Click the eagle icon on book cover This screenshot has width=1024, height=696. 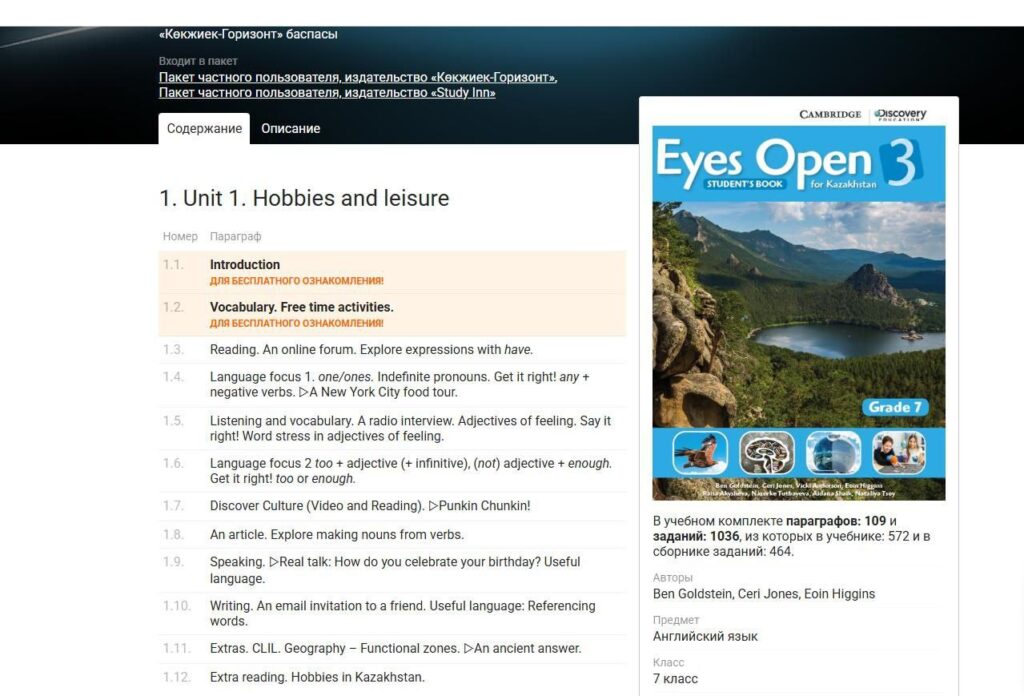coord(700,453)
